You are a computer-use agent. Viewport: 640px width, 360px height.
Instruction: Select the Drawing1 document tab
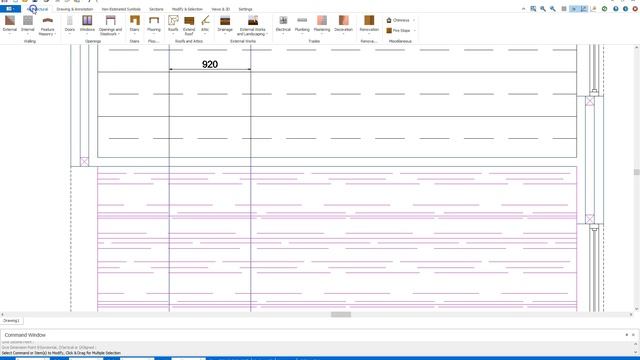point(11,321)
